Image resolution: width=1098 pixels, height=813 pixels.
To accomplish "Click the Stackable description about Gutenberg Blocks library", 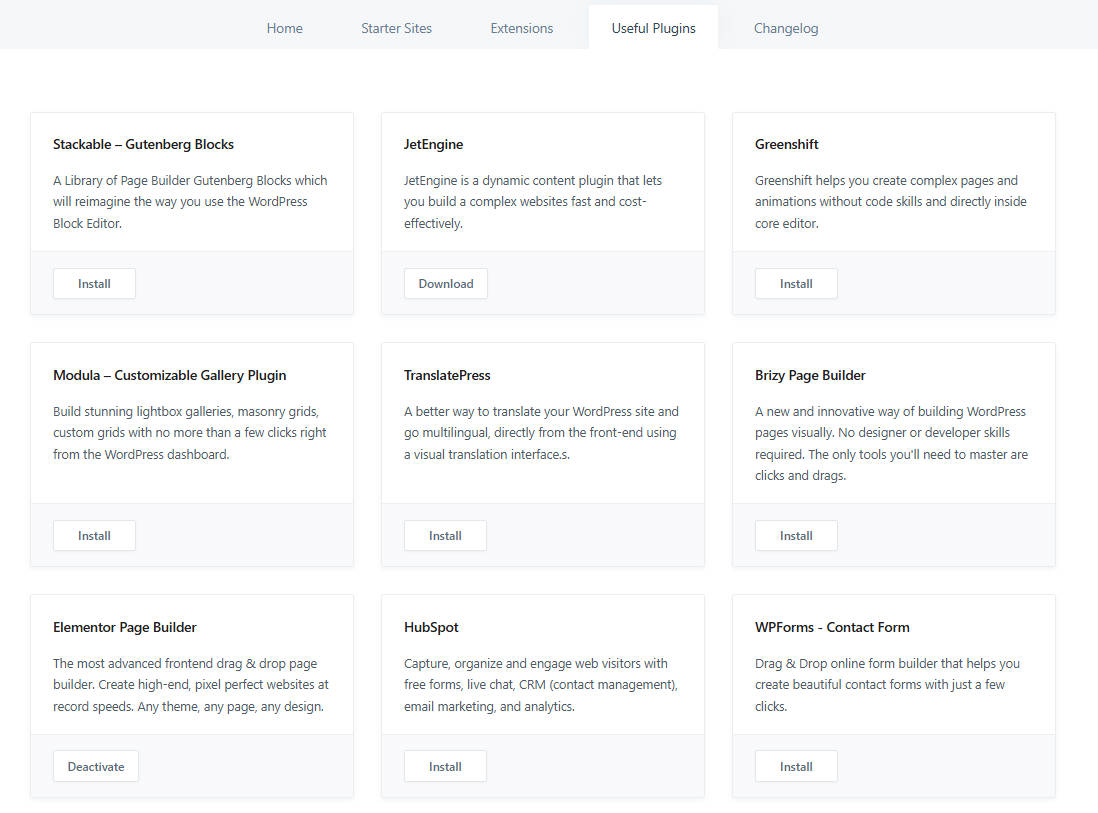I will point(190,202).
